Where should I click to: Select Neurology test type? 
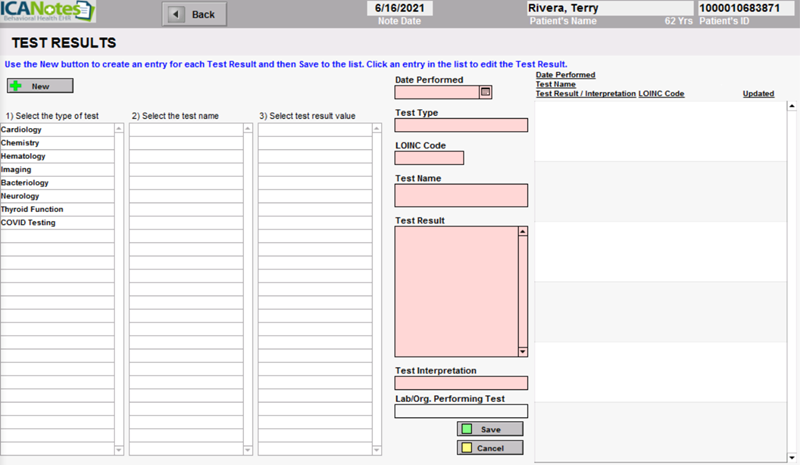58,196
